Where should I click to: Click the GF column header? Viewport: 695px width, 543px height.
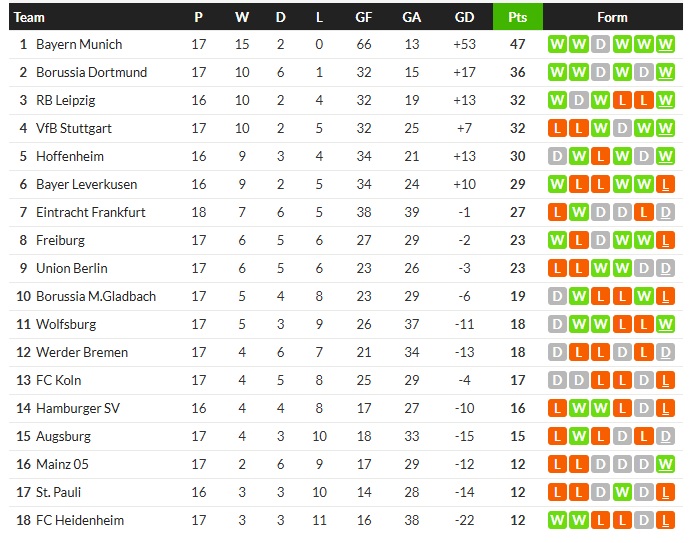pos(364,17)
